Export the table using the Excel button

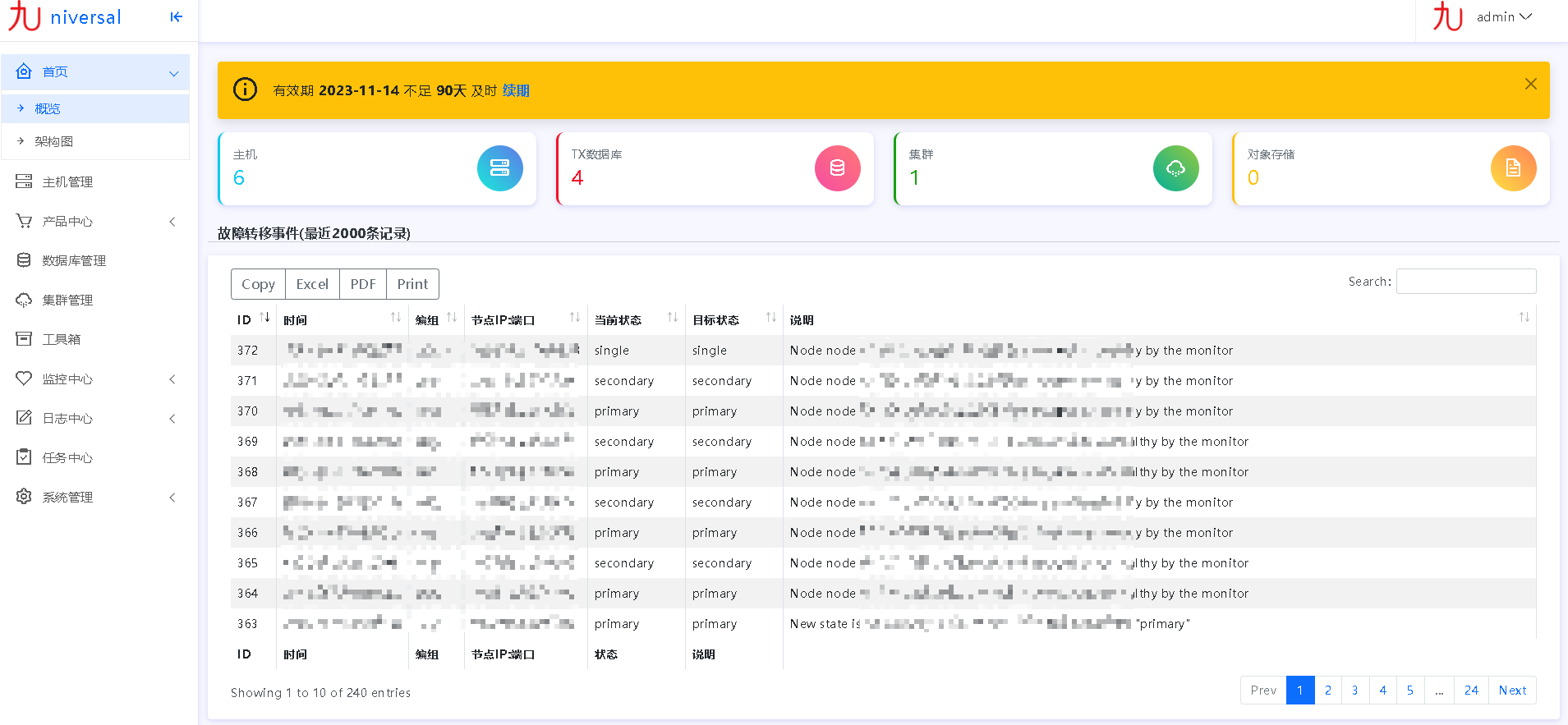click(312, 284)
